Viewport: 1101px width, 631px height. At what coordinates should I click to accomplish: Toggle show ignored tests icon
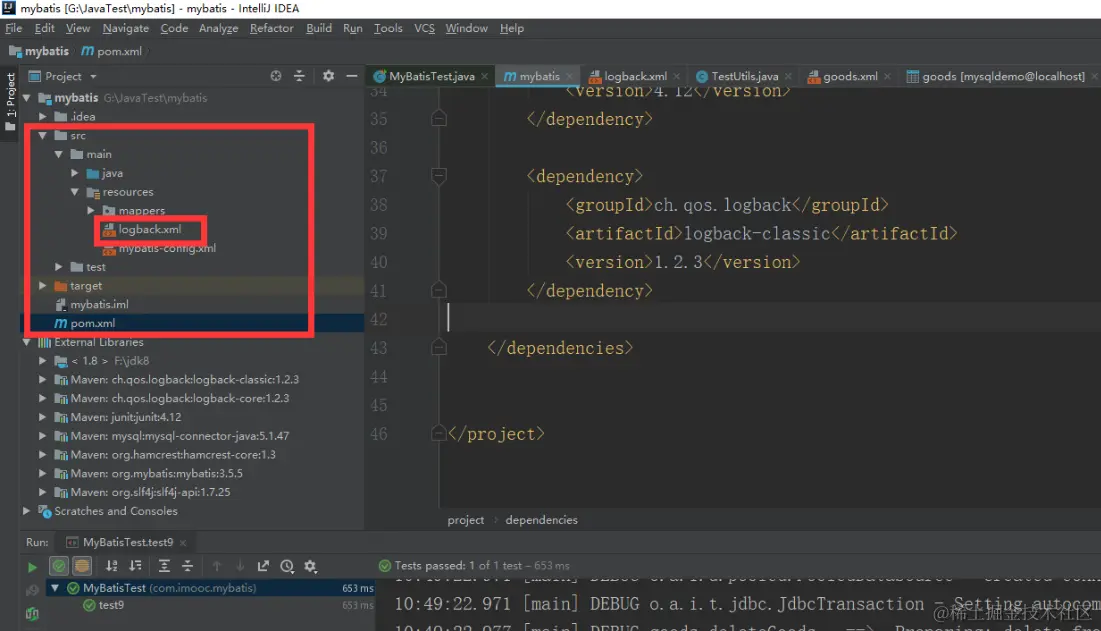click(82, 566)
